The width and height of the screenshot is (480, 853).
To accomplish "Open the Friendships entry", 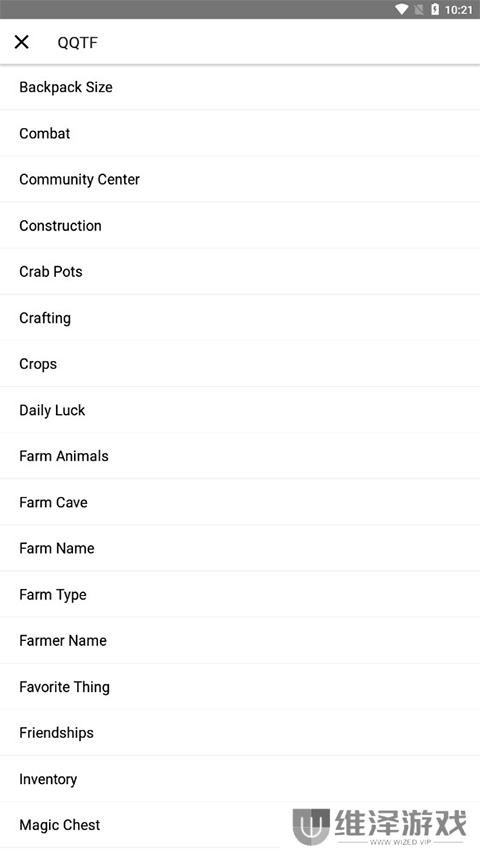I will click(240, 733).
